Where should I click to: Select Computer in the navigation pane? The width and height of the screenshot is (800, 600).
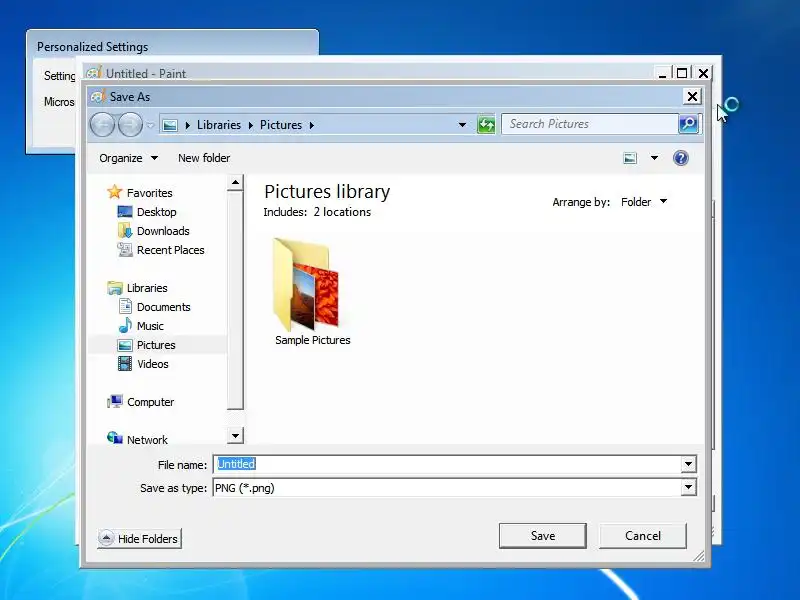click(x=151, y=402)
